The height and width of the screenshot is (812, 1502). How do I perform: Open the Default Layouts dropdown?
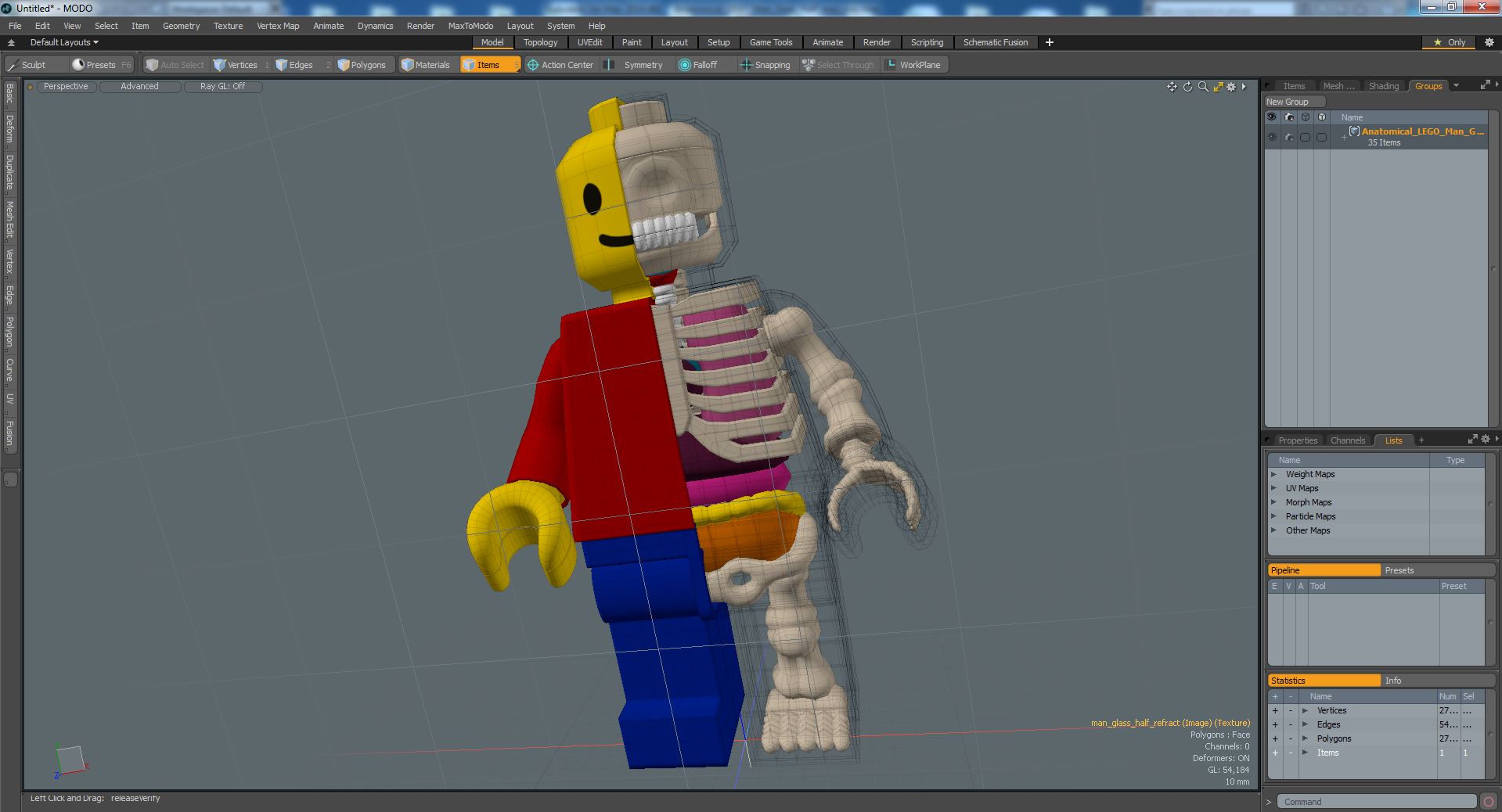point(64,42)
